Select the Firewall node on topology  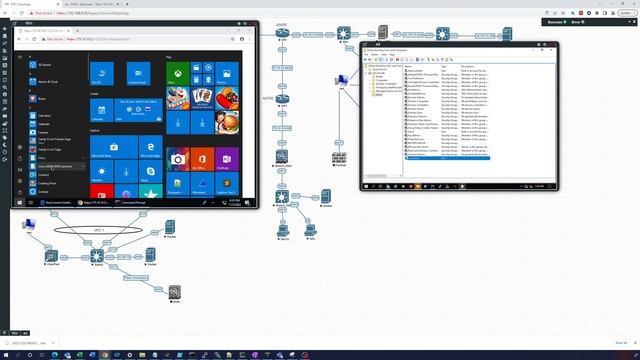pyautogui.click(x=339, y=158)
